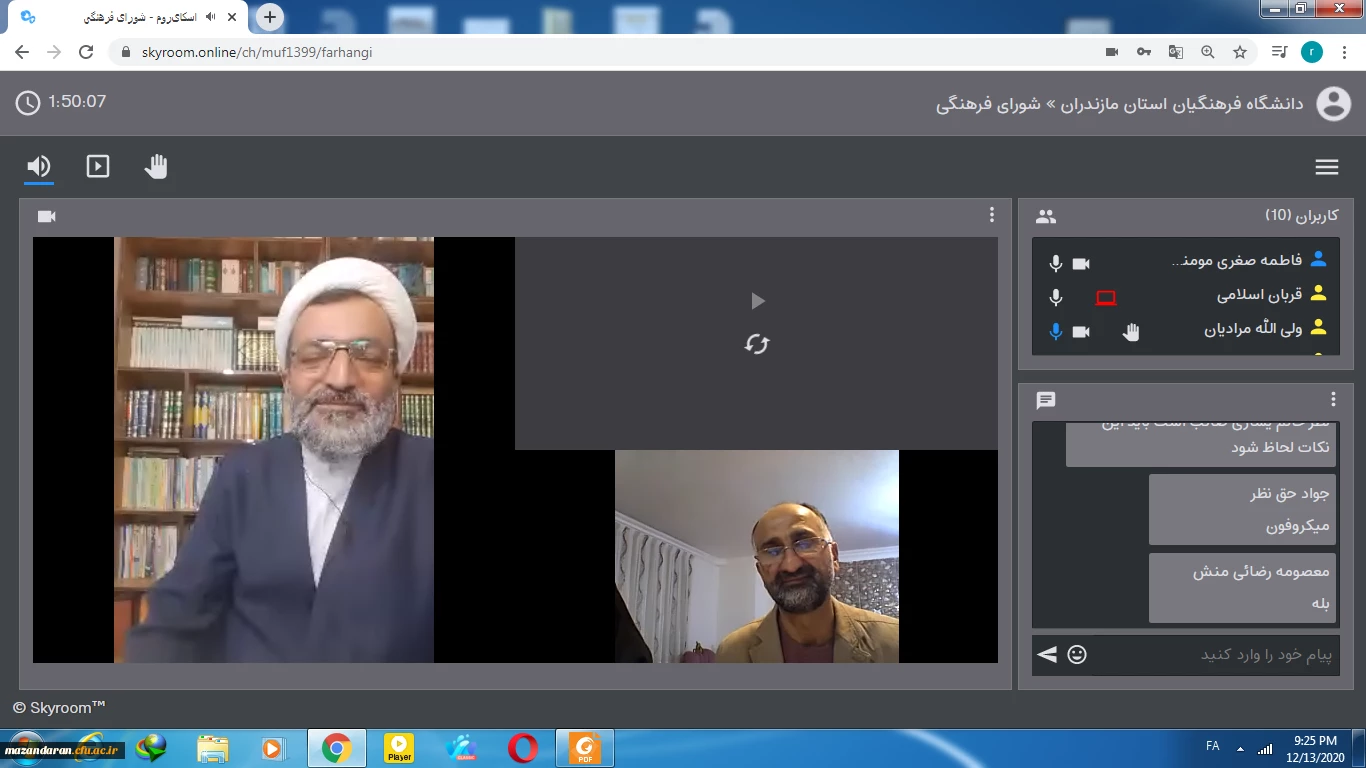Open the video panel three-dot options

click(991, 215)
